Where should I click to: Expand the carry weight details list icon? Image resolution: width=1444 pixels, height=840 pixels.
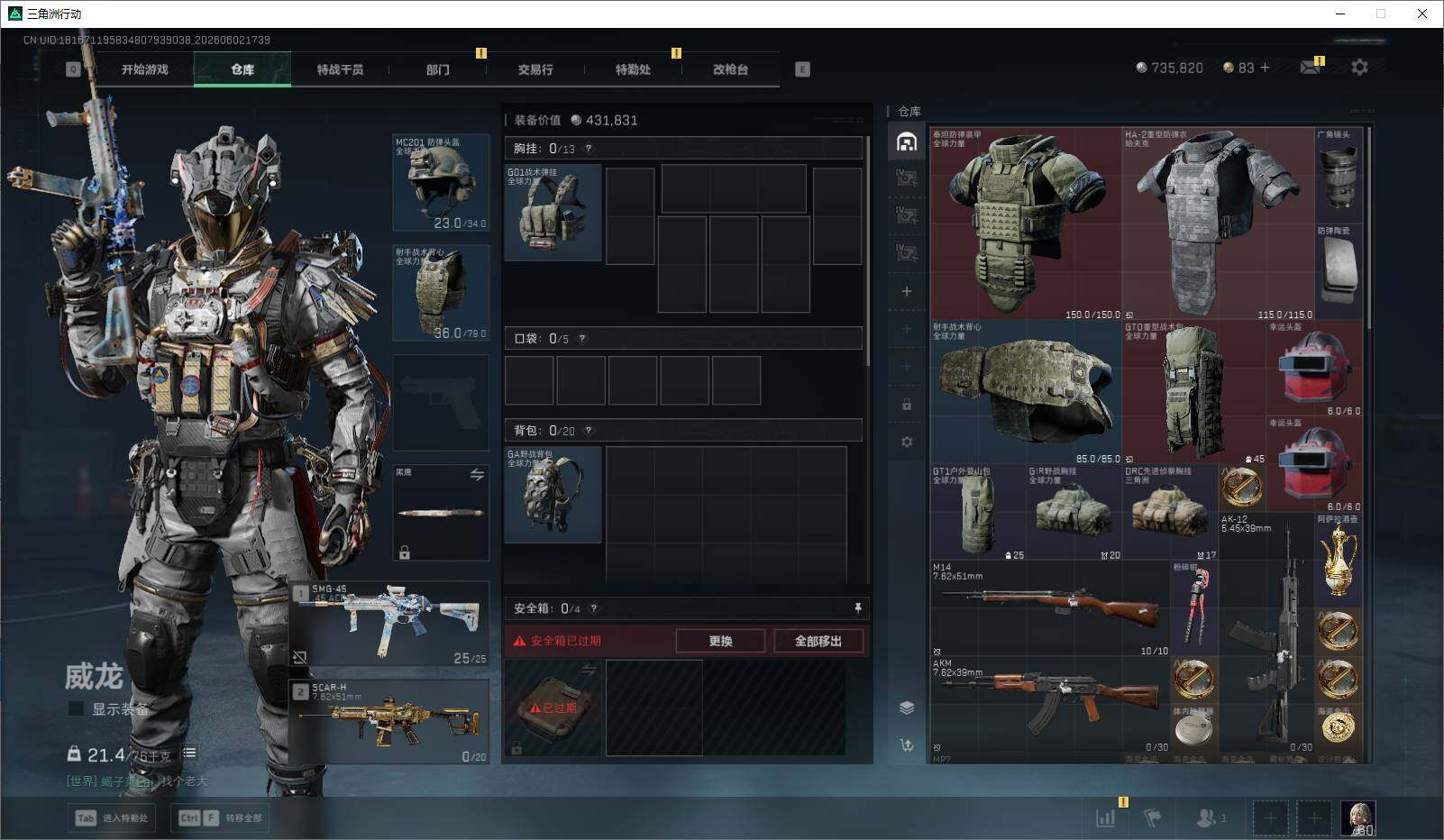[x=189, y=753]
